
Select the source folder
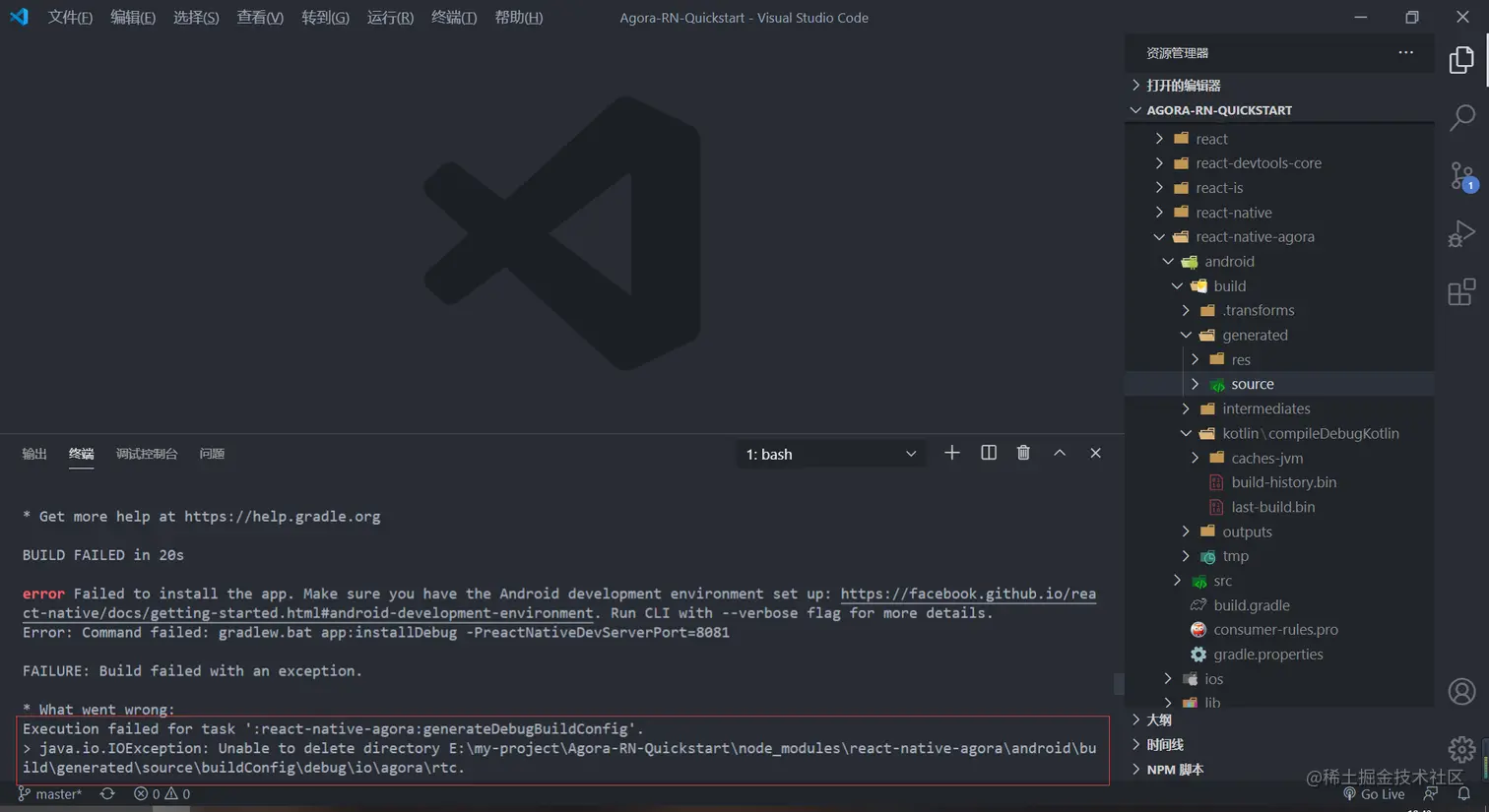(x=1279, y=384)
